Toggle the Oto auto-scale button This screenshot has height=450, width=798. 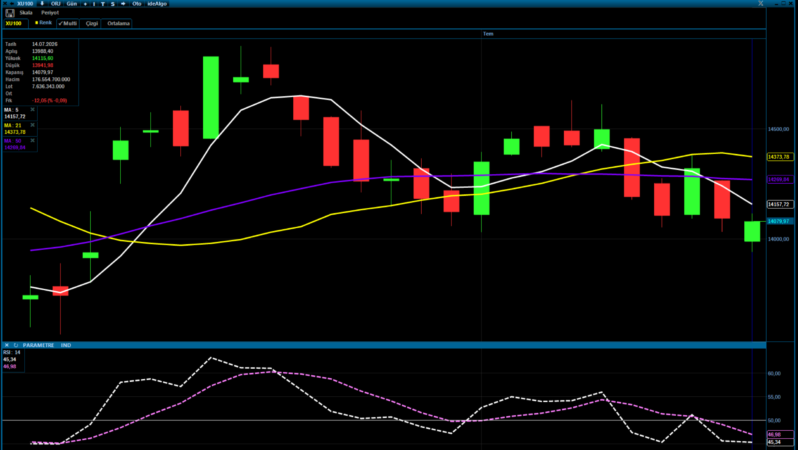tap(137, 4)
